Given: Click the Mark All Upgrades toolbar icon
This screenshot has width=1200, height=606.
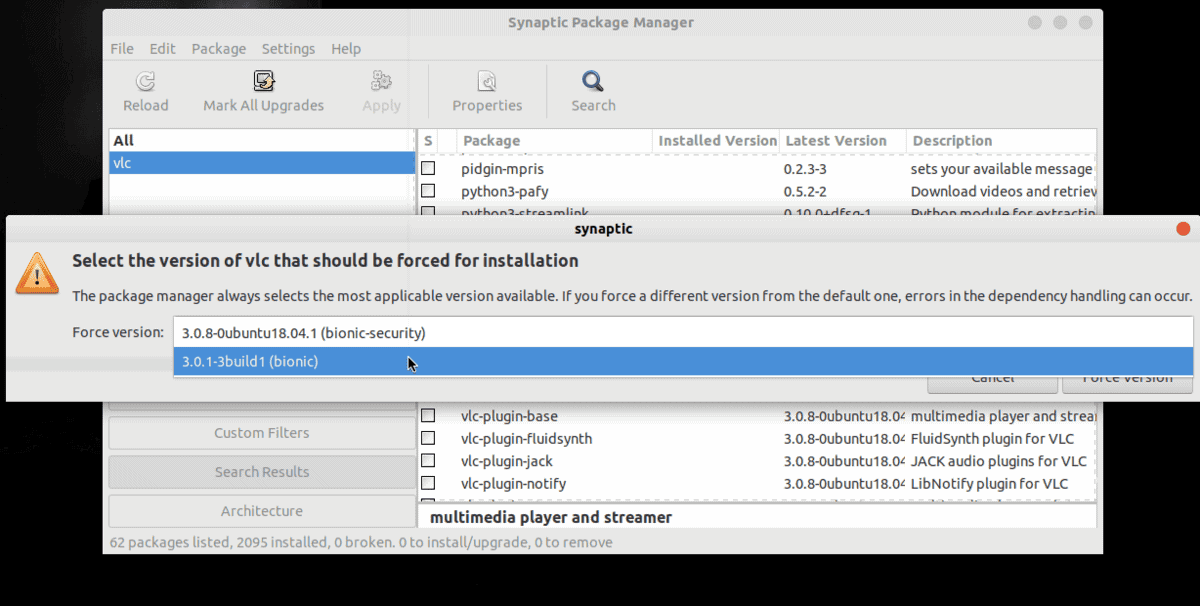Looking at the screenshot, I should point(264,82).
